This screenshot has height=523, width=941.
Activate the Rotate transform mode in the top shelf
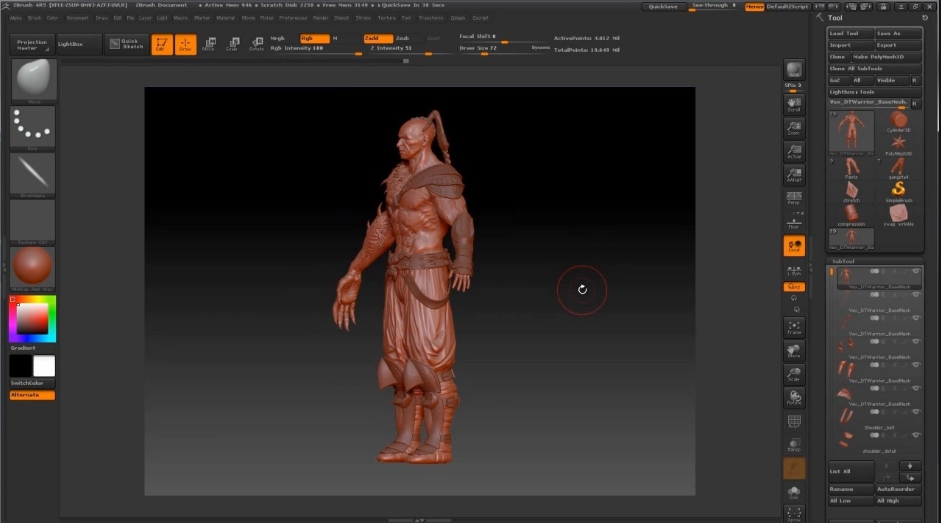tap(256, 43)
